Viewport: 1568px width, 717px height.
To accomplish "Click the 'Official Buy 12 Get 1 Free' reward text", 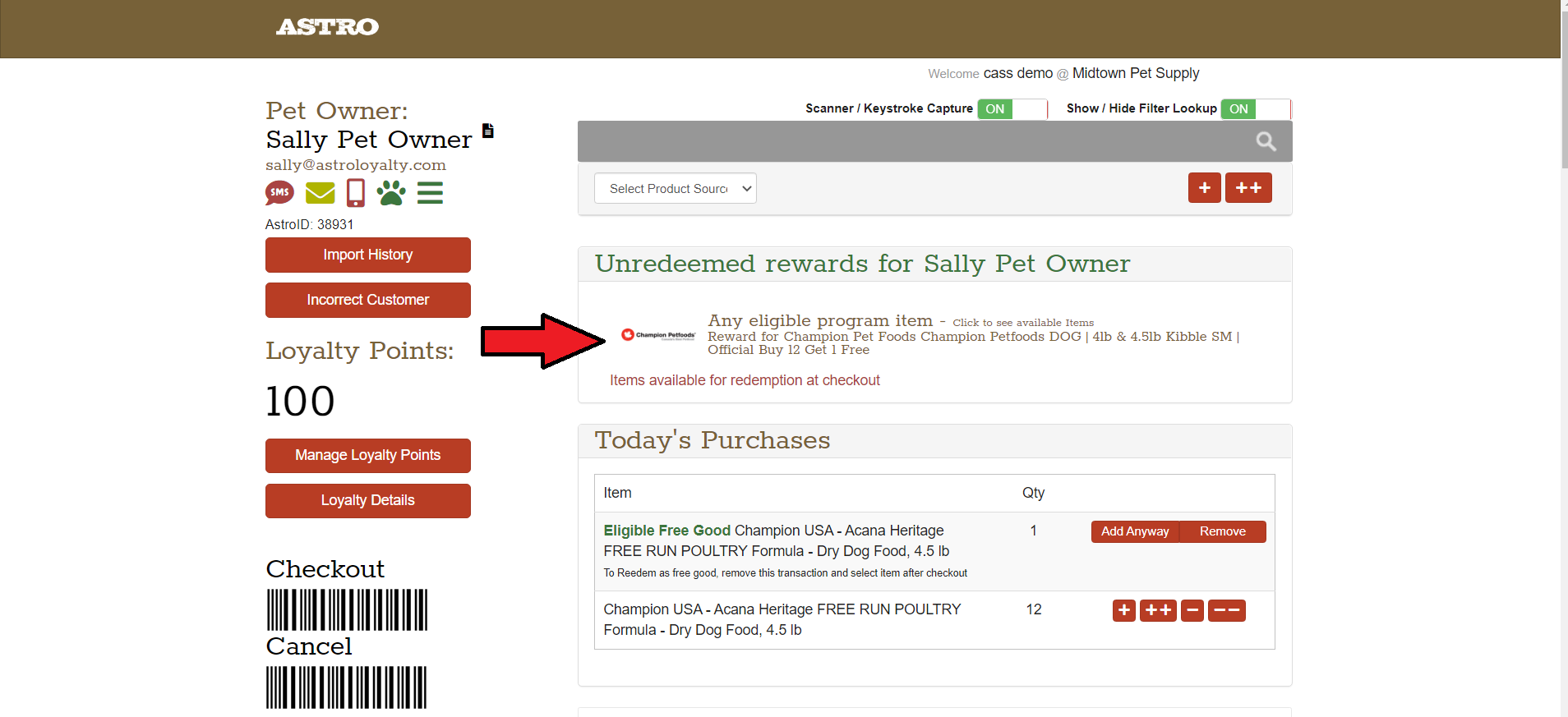I will (x=788, y=350).
